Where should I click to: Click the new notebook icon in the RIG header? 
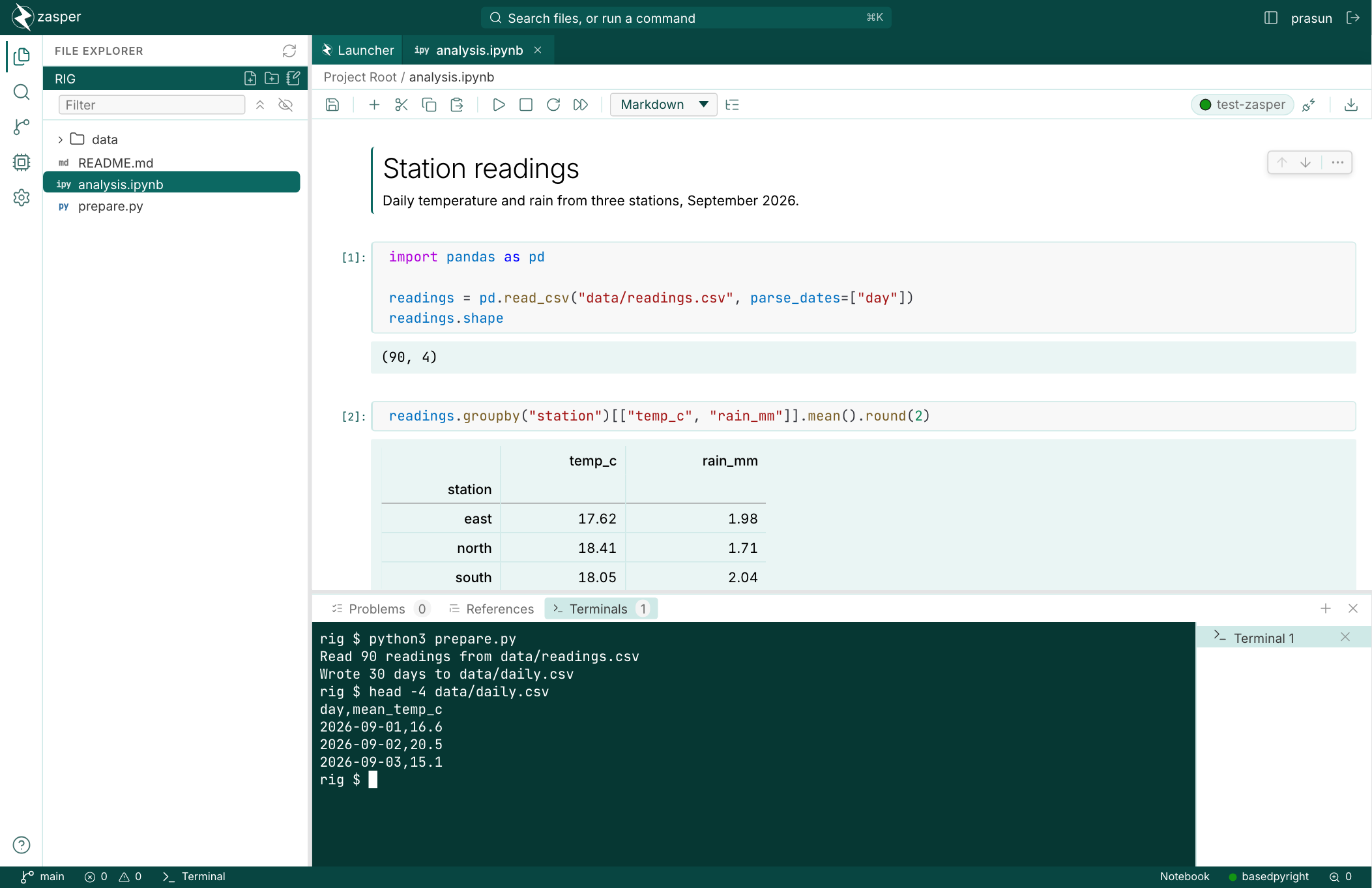(x=293, y=78)
